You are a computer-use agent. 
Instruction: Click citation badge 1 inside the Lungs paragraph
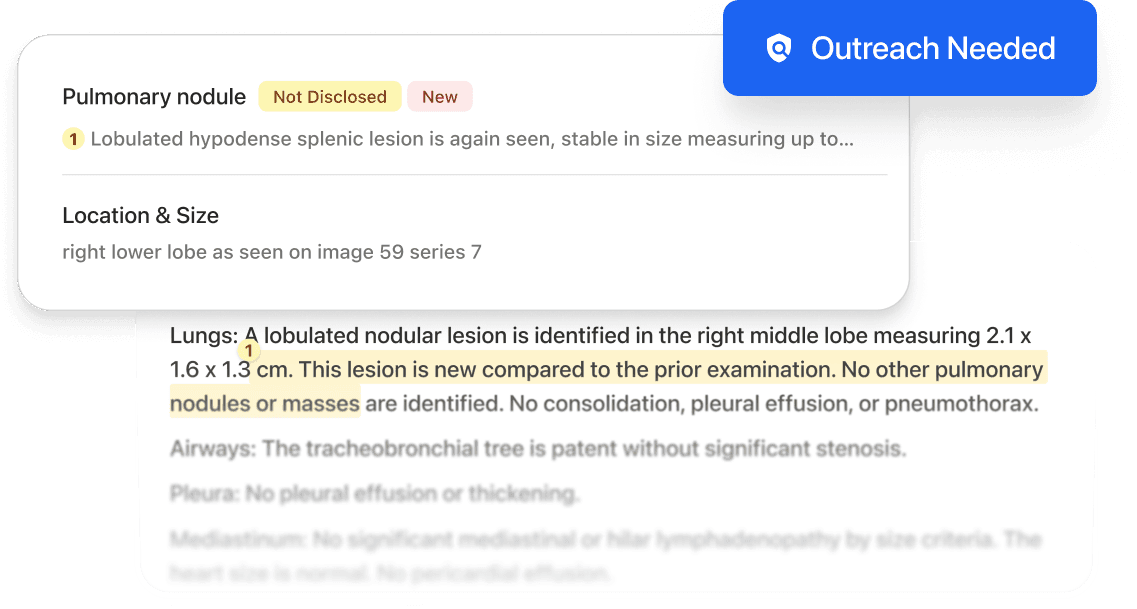click(x=250, y=349)
